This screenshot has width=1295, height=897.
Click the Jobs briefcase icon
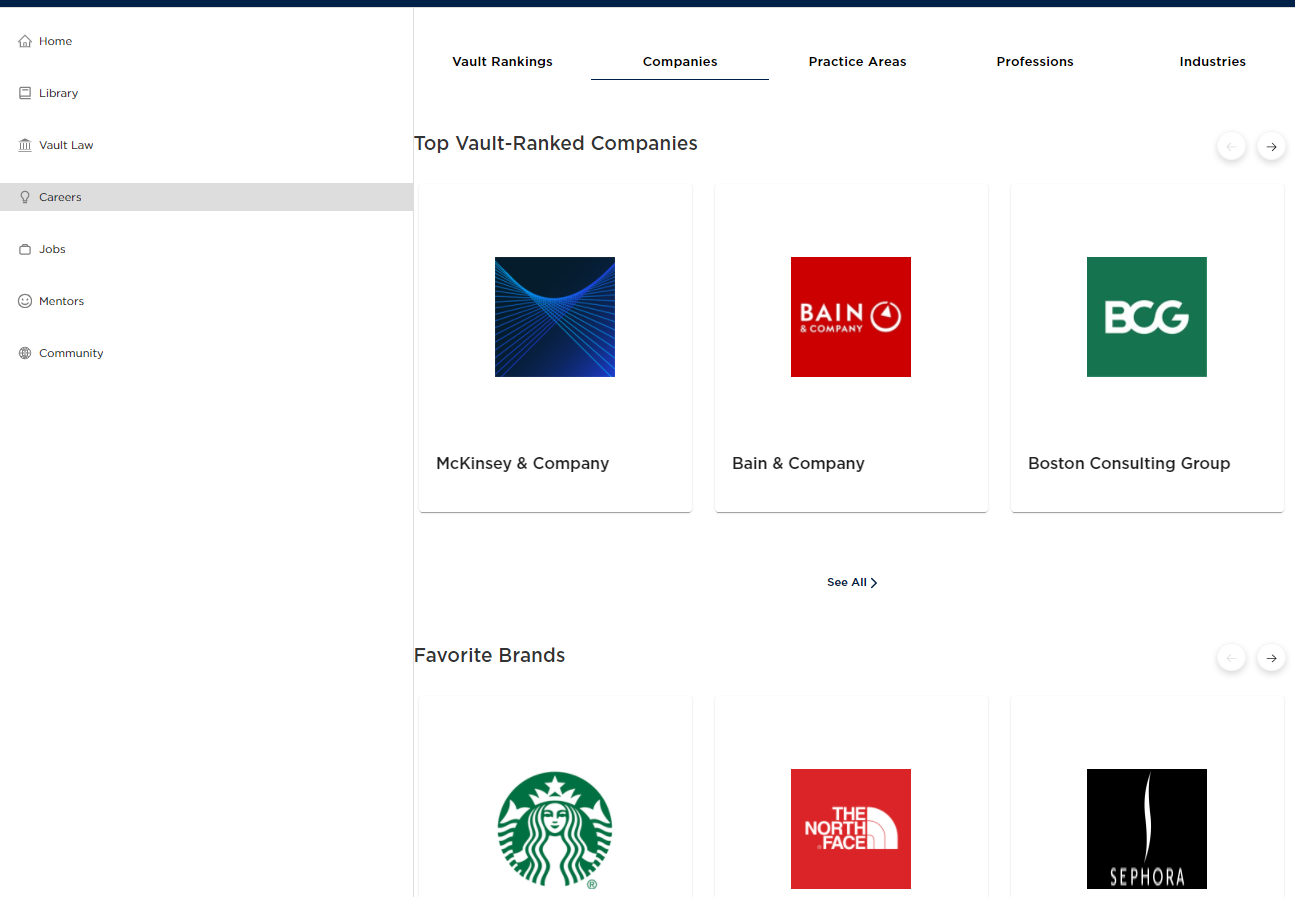pyautogui.click(x=25, y=250)
